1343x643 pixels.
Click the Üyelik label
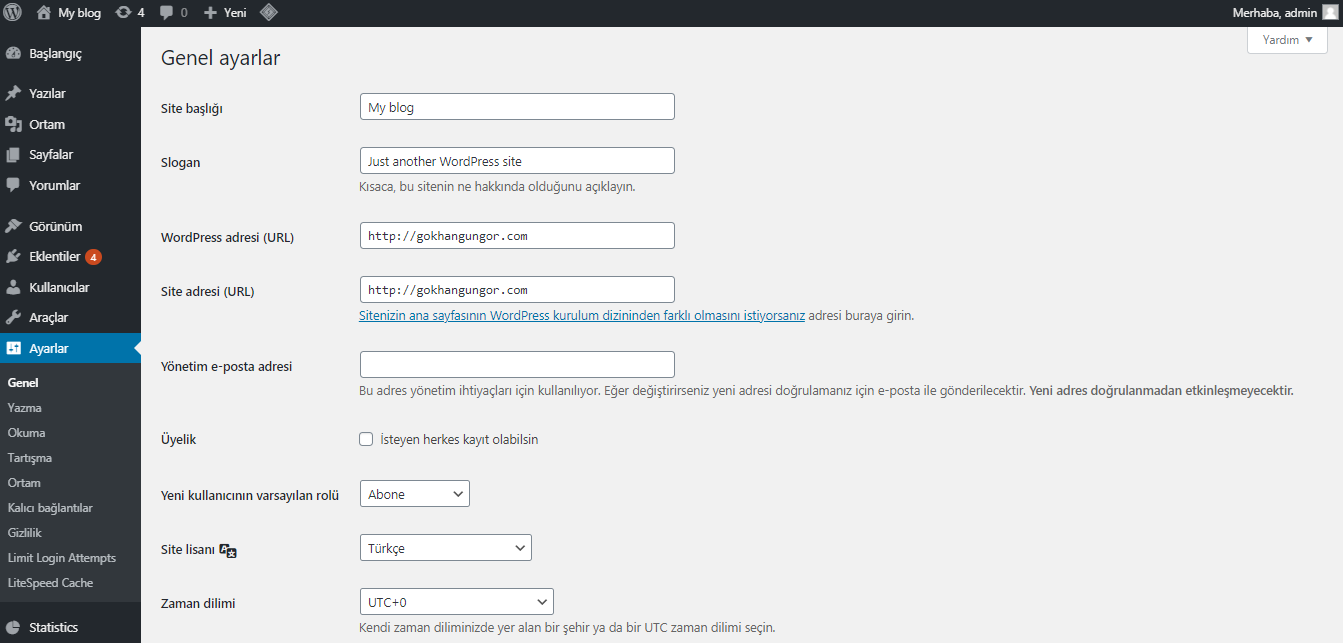pyautogui.click(x=178, y=440)
